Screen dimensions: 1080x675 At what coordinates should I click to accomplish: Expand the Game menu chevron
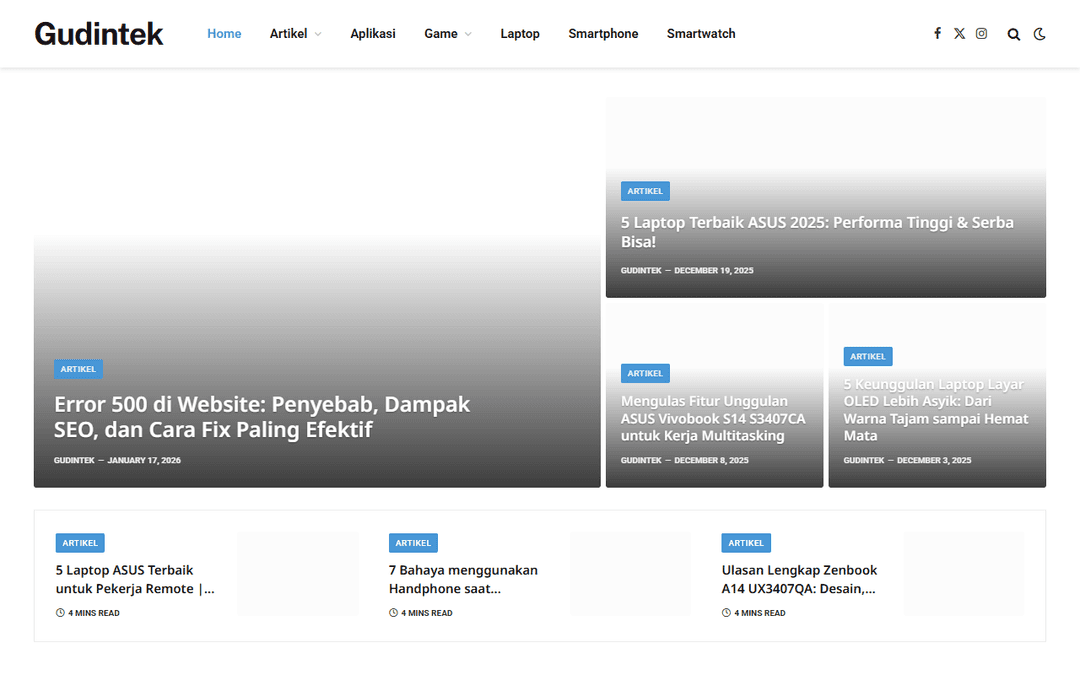468,34
